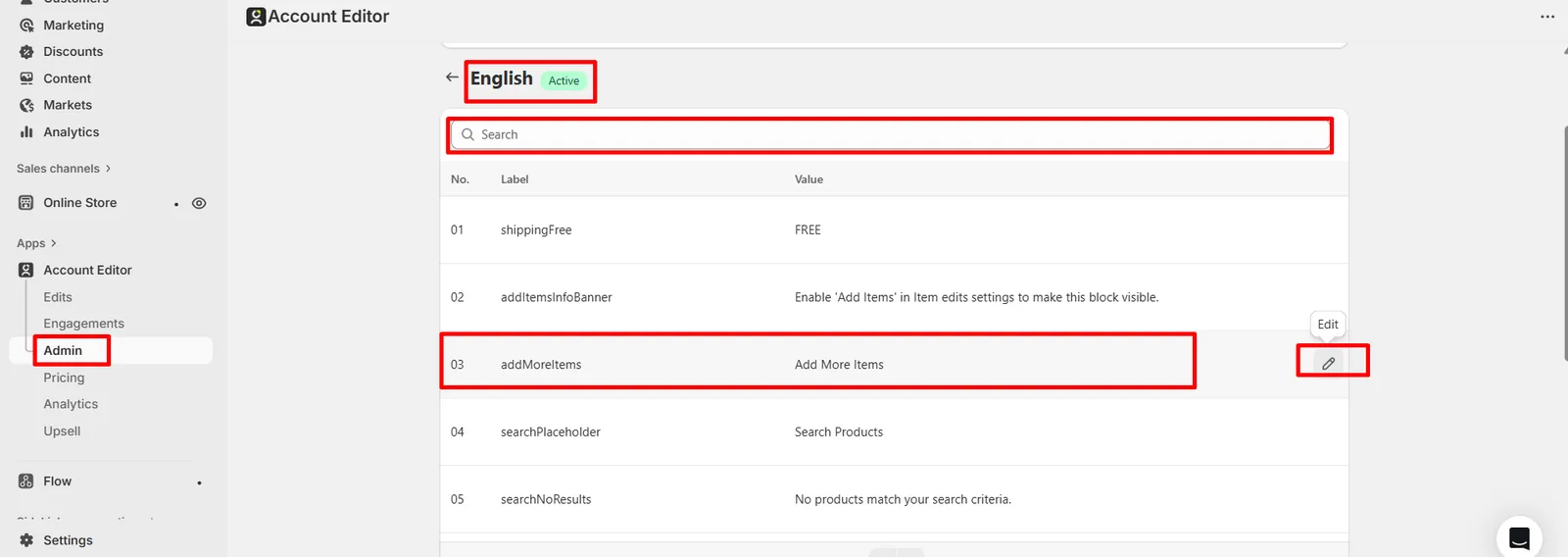The image size is (1568, 557).
Task: Expand the Apps section chevron
Action: click(53, 243)
